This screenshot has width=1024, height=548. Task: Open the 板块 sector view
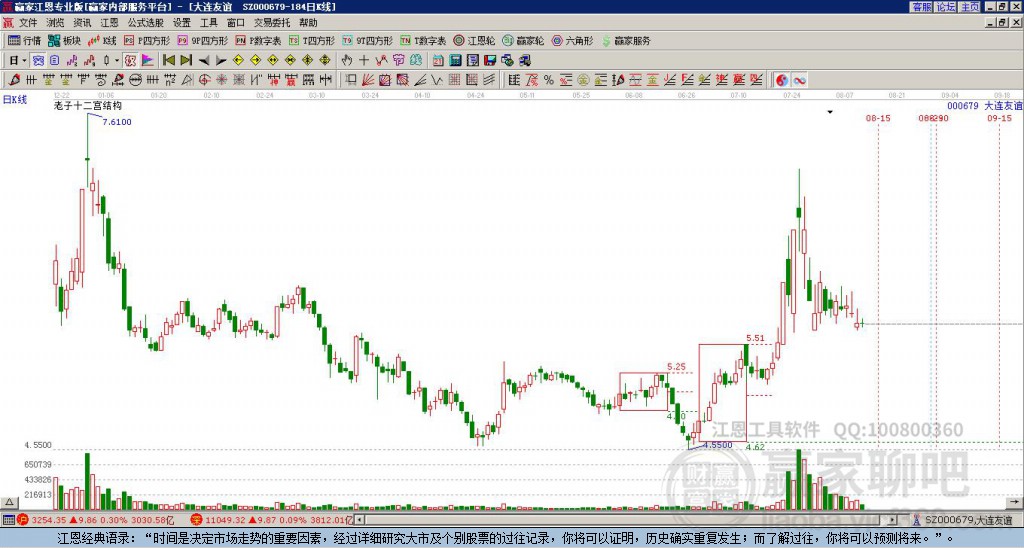tap(64, 40)
